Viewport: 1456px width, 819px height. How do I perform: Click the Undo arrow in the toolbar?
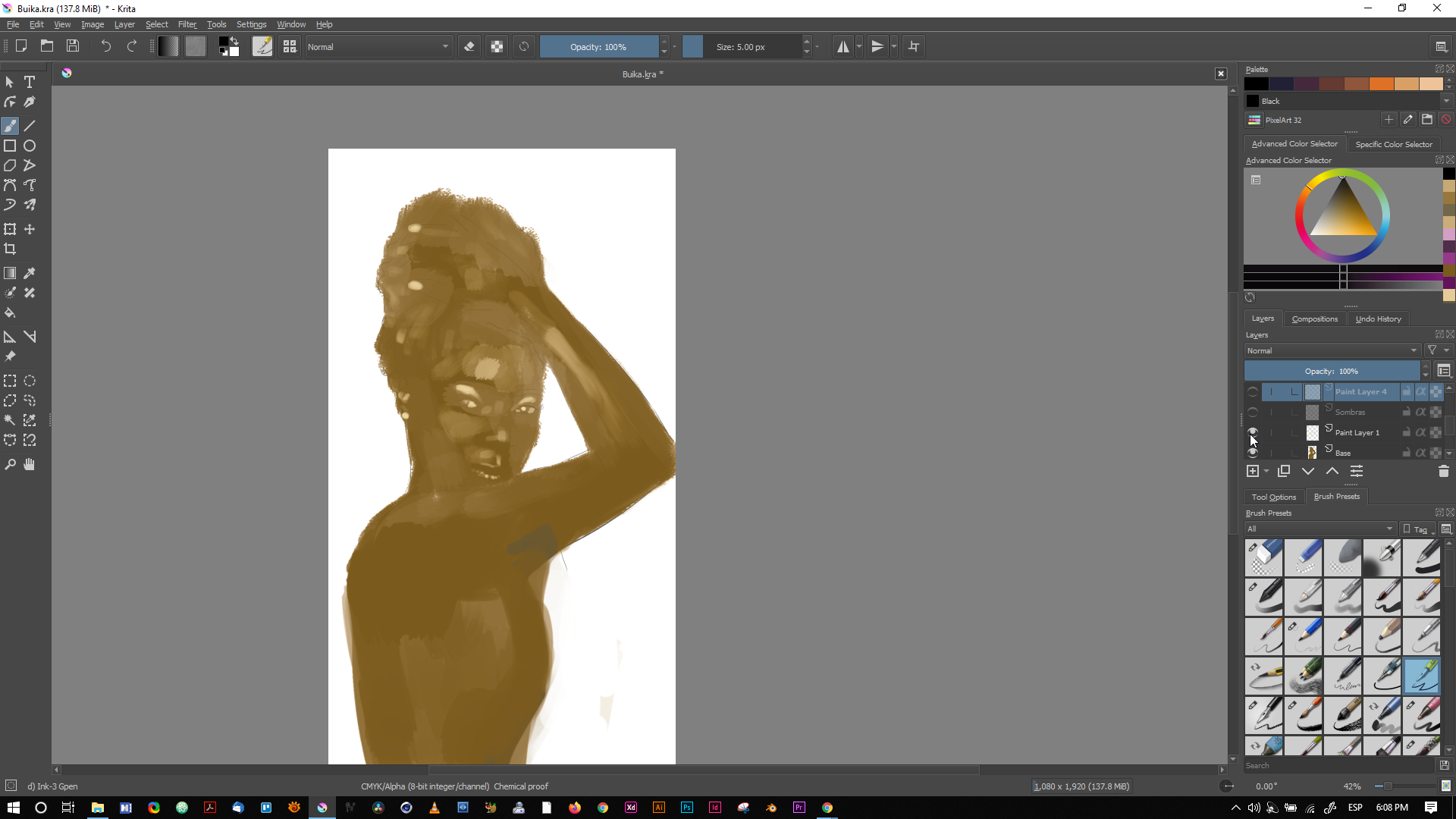click(105, 46)
